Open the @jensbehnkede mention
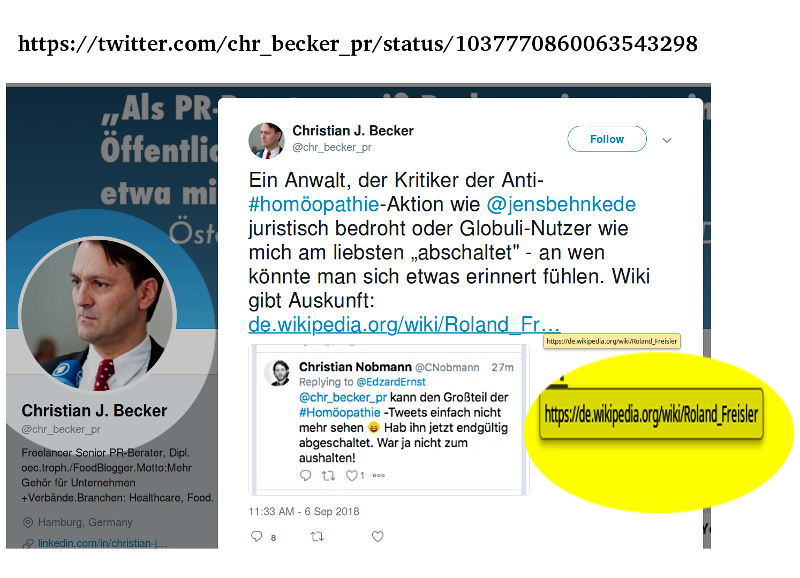Screen dimensions: 800x578 (x=561, y=205)
